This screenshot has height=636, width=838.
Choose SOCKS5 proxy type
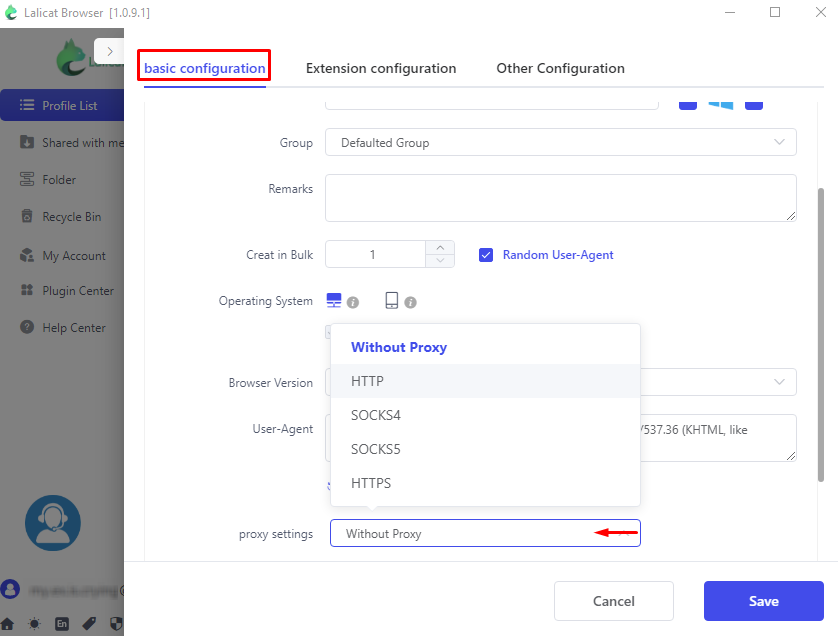point(485,449)
